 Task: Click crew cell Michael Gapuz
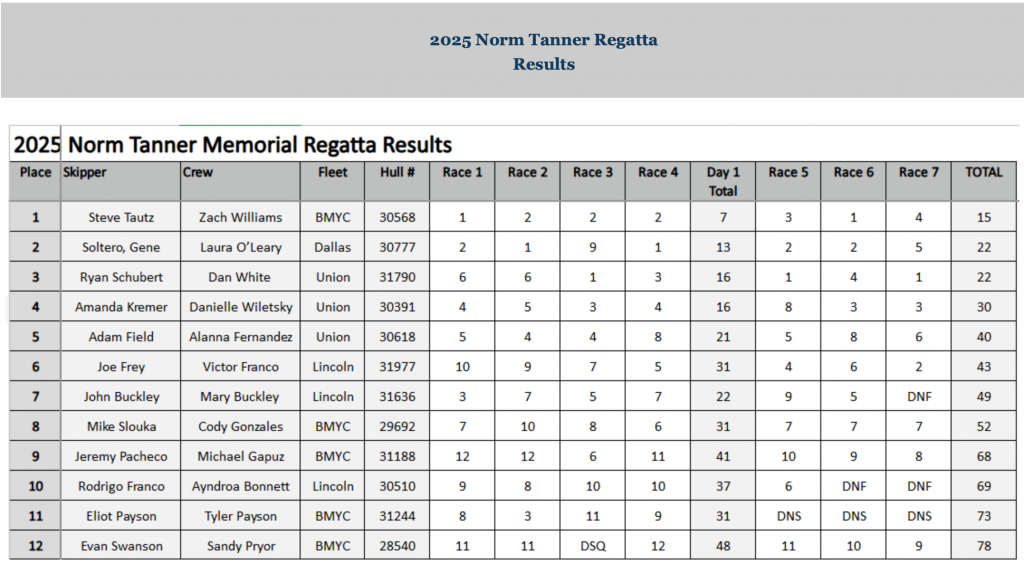click(x=240, y=457)
